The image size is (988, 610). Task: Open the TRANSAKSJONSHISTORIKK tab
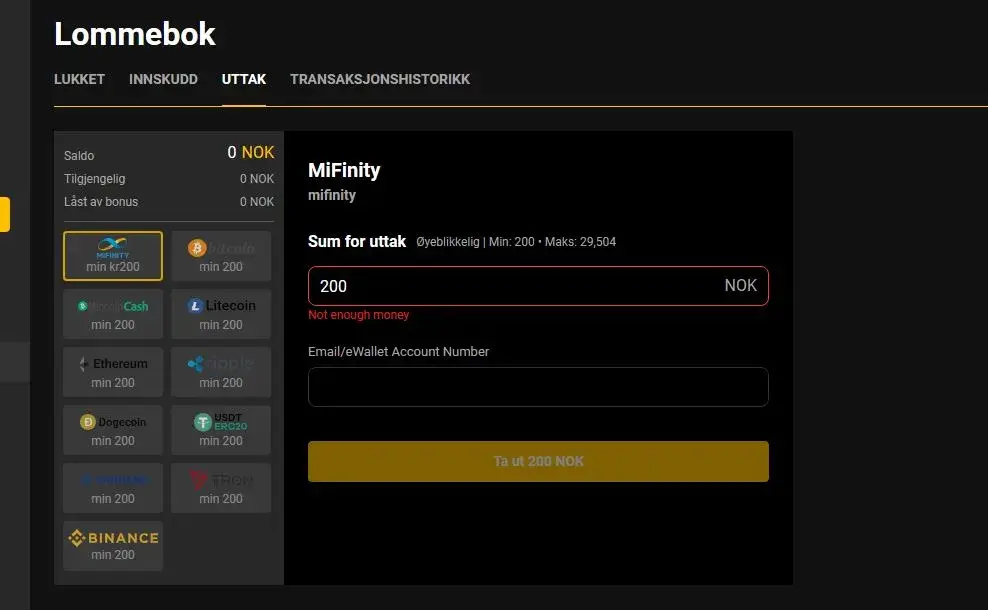[380, 79]
